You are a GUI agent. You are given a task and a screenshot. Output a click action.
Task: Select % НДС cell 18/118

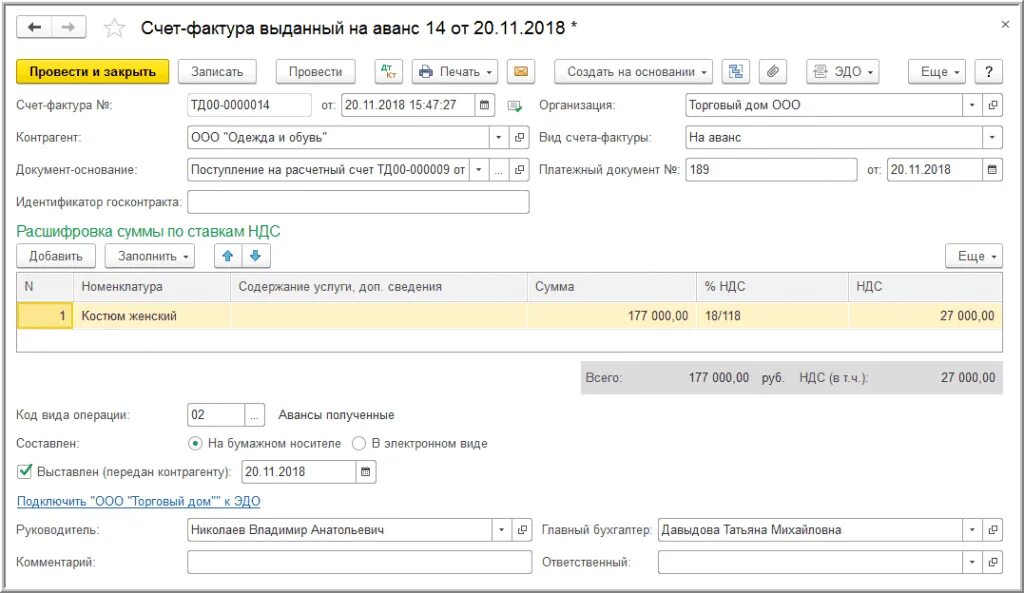tap(773, 316)
